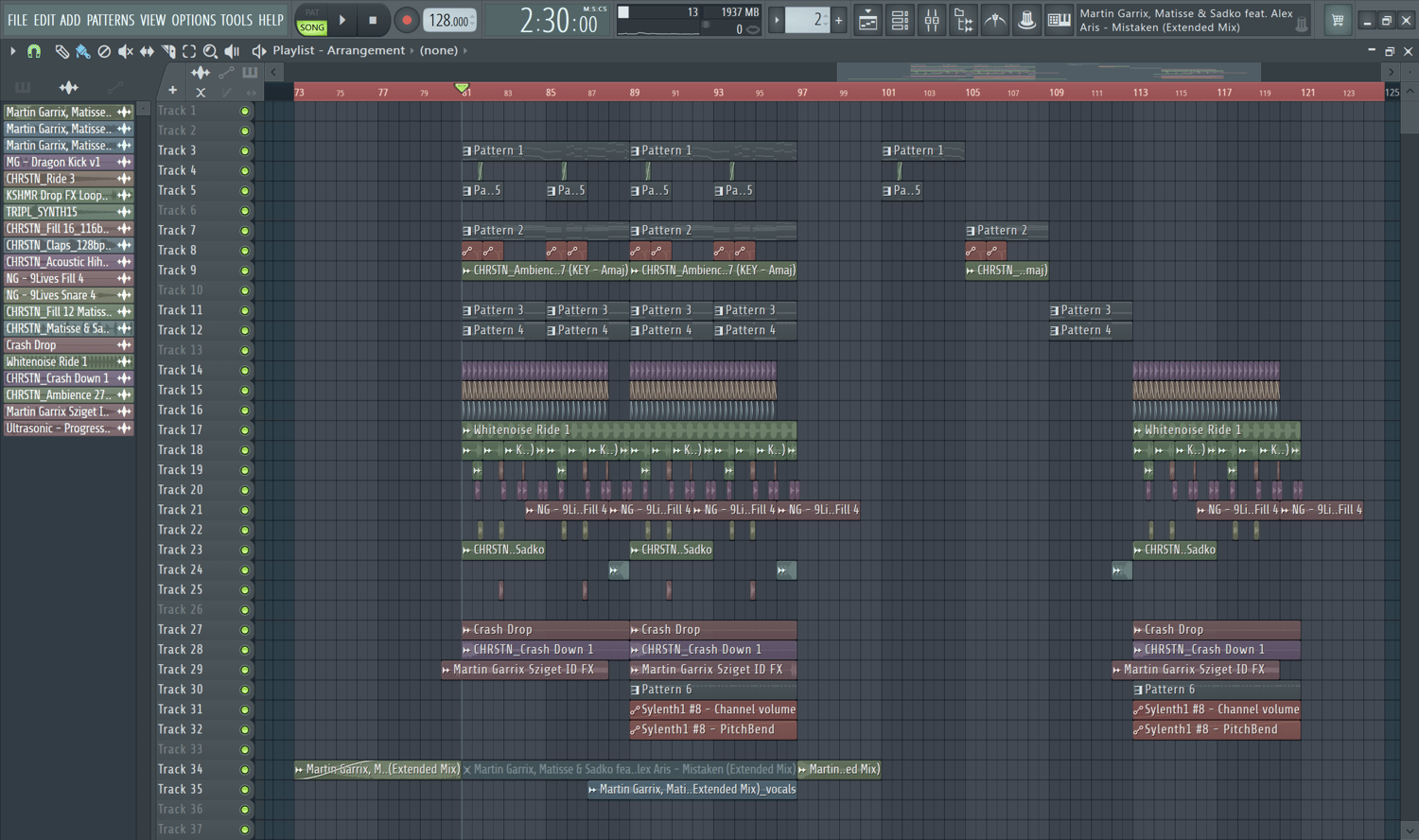The width and height of the screenshot is (1419, 840).
Task: Click the playlist overview scrollbar thumb
Action: click(x=1048, y=72)
